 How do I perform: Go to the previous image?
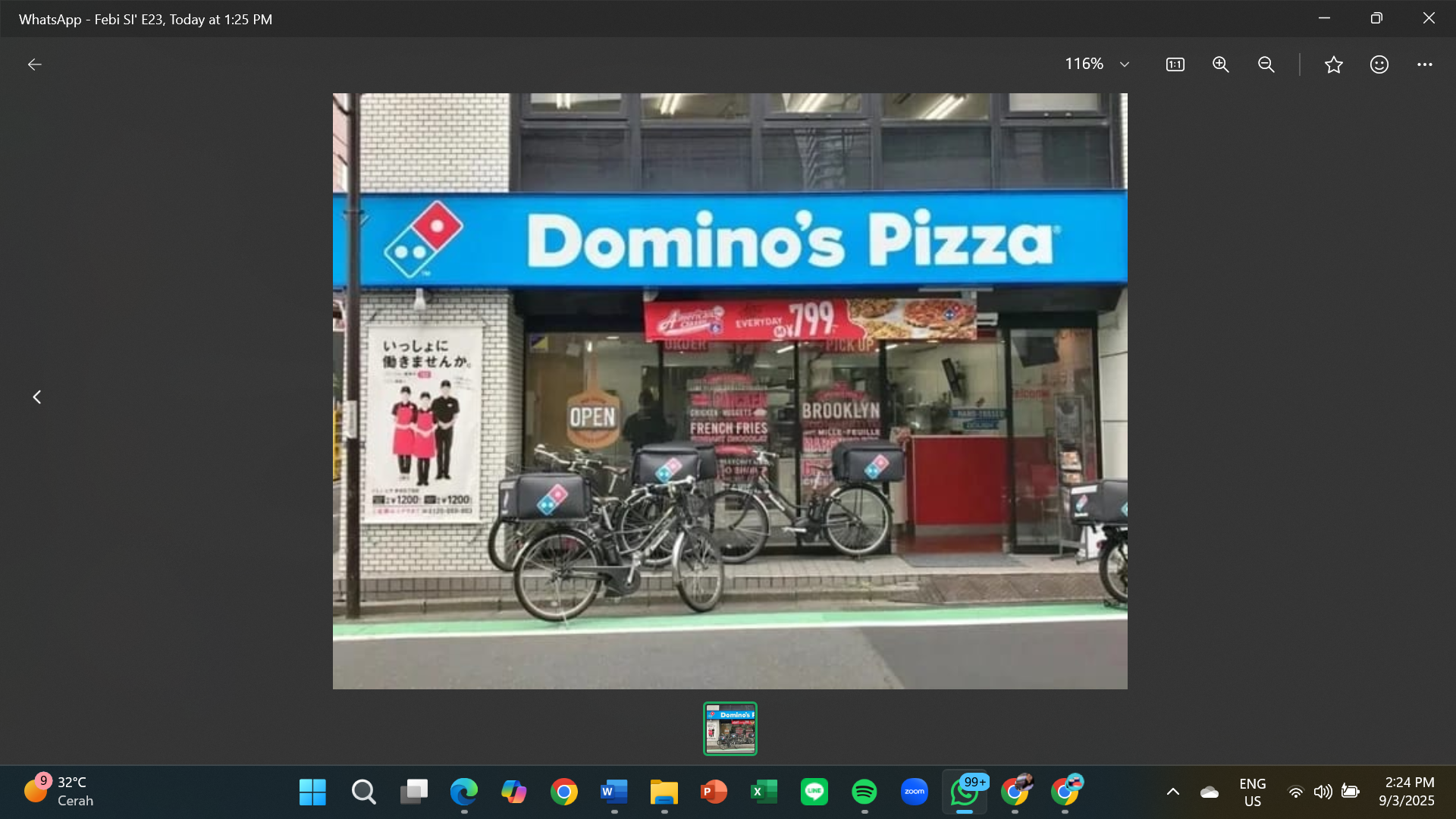coord(36,397)
